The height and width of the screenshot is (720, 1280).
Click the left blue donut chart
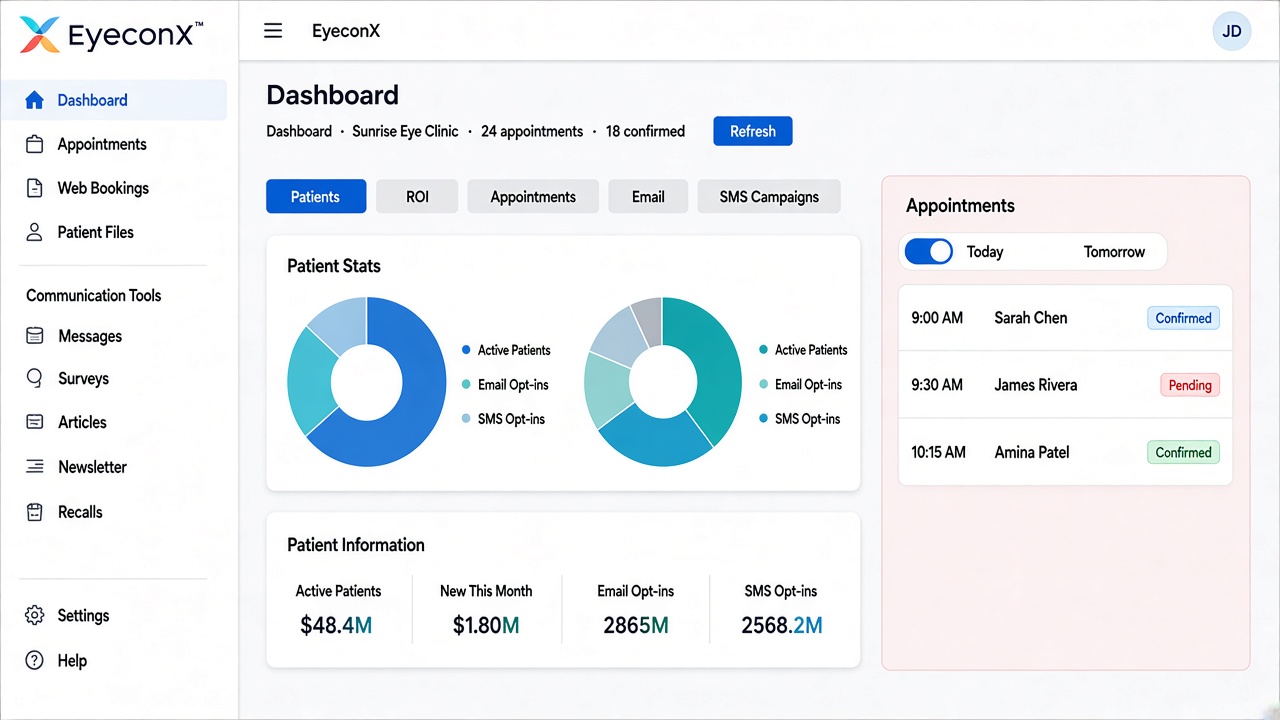click(367, 382)
